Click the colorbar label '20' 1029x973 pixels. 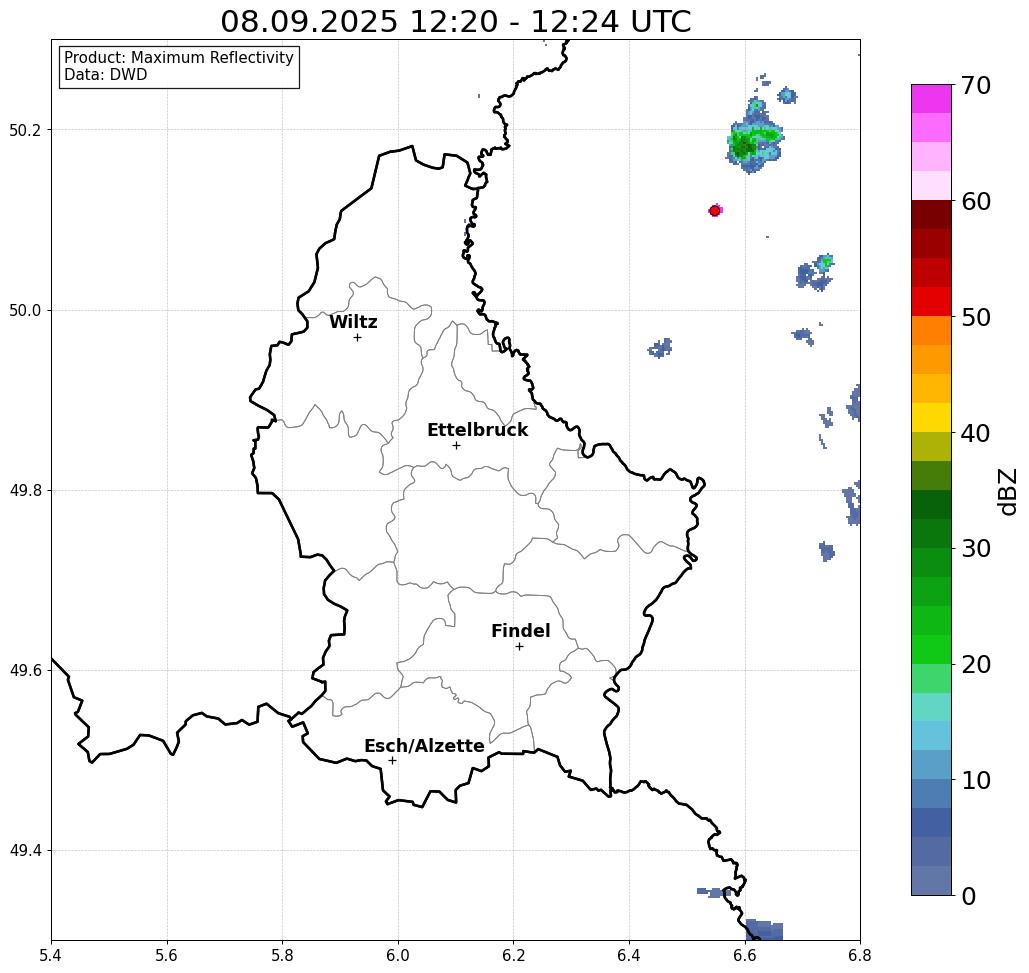pos(976,664)
